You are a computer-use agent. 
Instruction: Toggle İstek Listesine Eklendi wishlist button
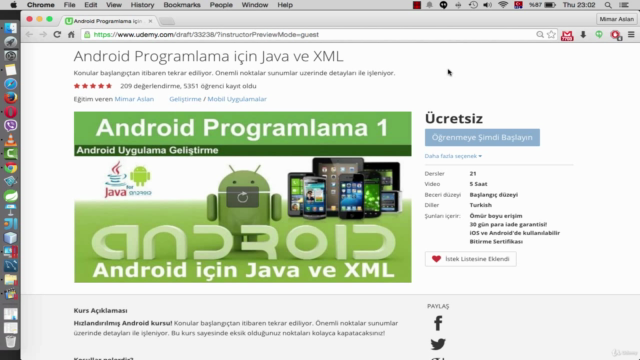tap(471, 259)
